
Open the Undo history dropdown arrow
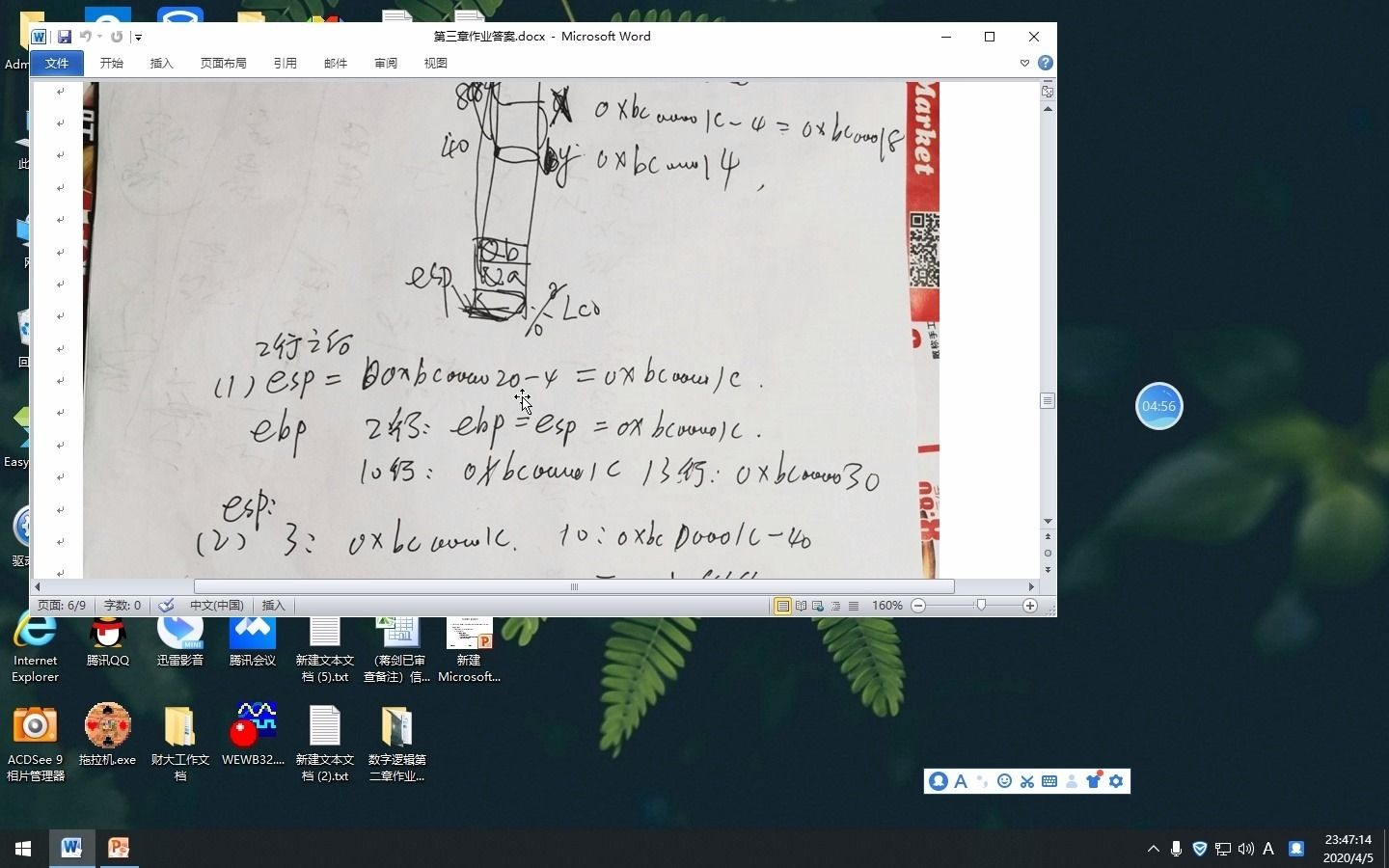click(x=99, y=37)
